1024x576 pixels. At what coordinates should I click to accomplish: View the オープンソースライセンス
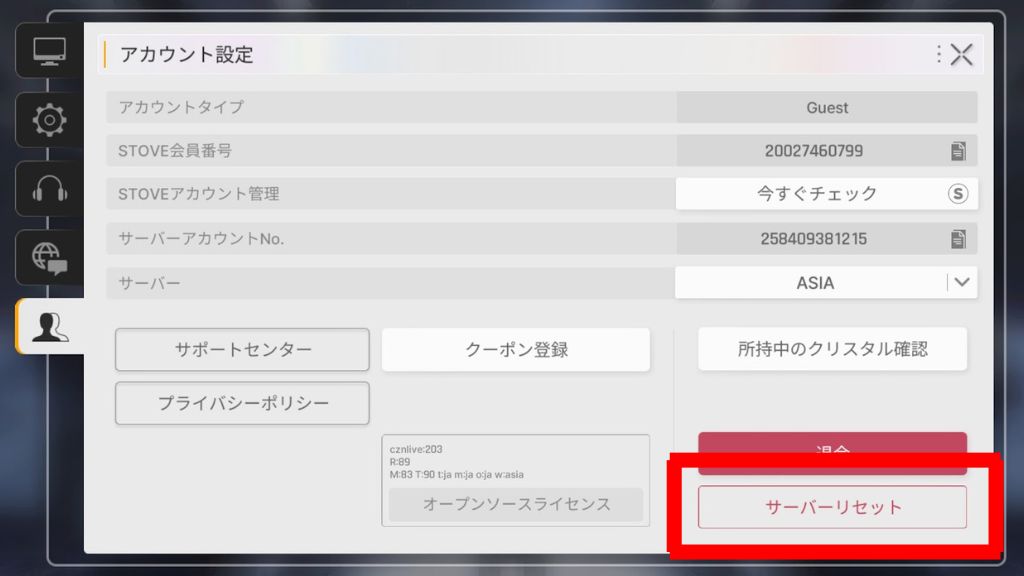pos(516,504)
